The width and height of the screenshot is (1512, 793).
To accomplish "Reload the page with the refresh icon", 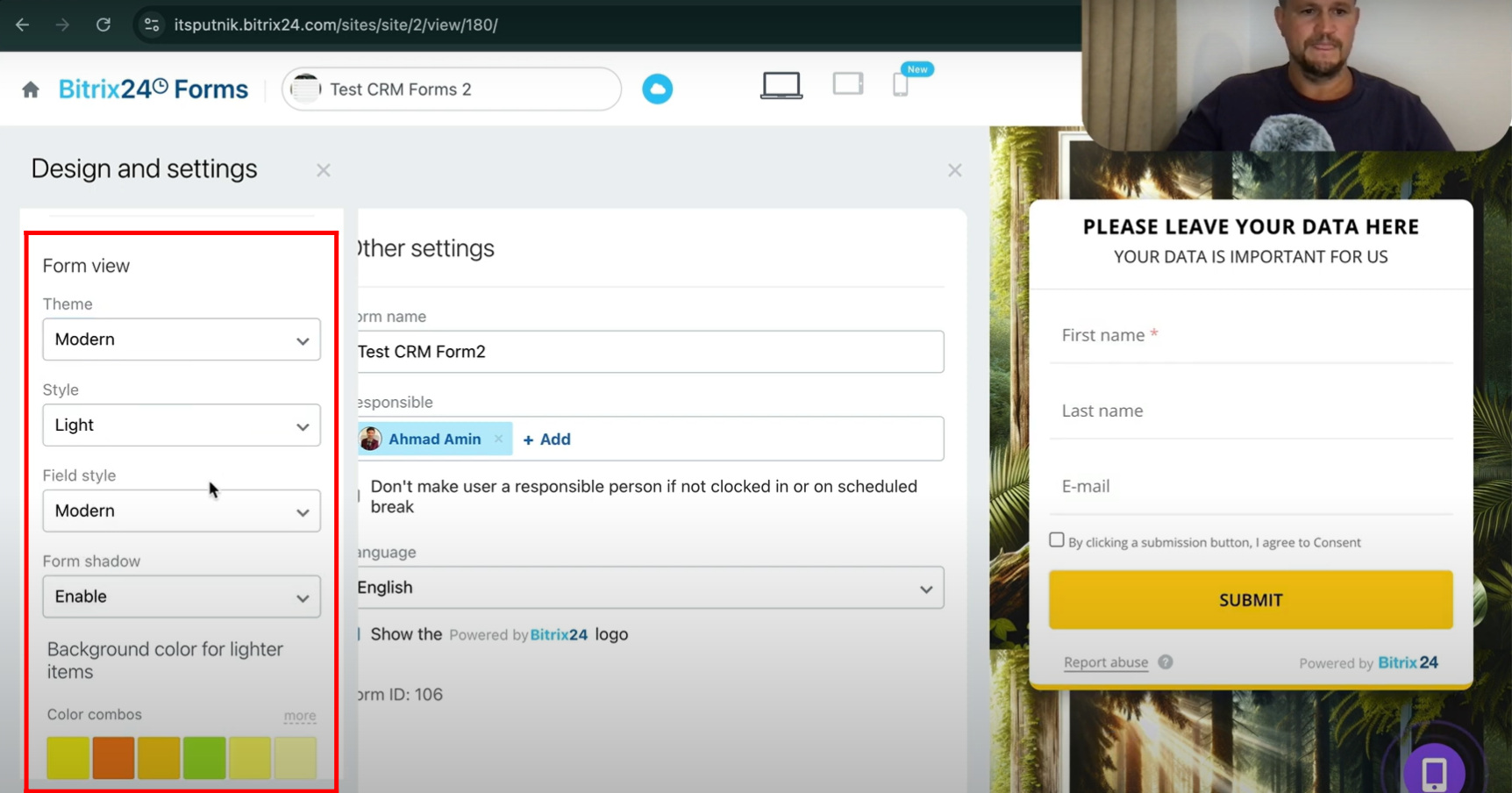I will [x=103, y=25].
